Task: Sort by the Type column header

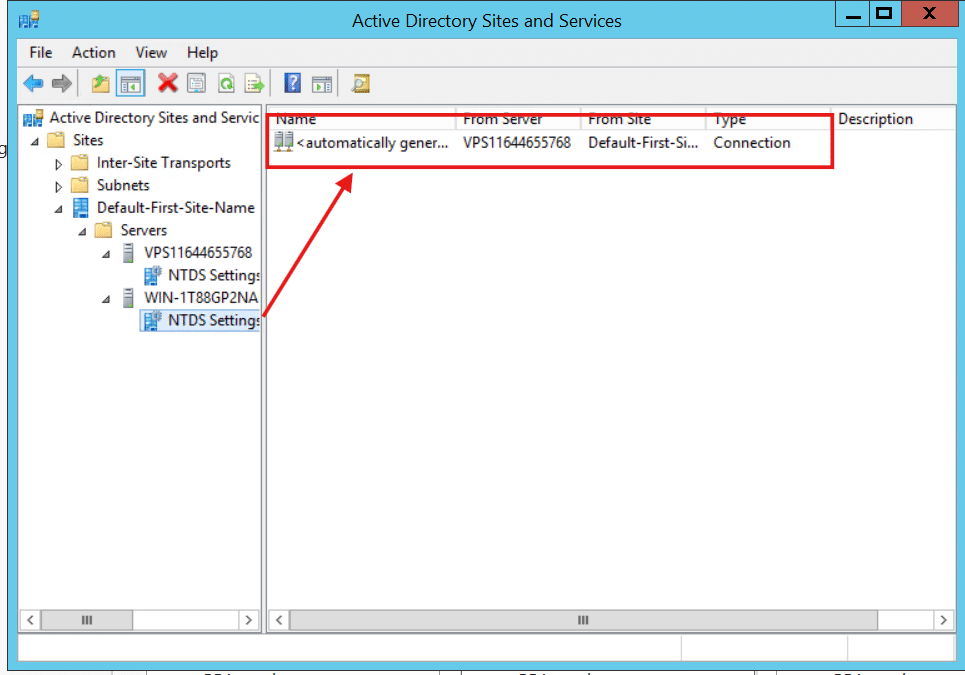Action: [769, 119]
